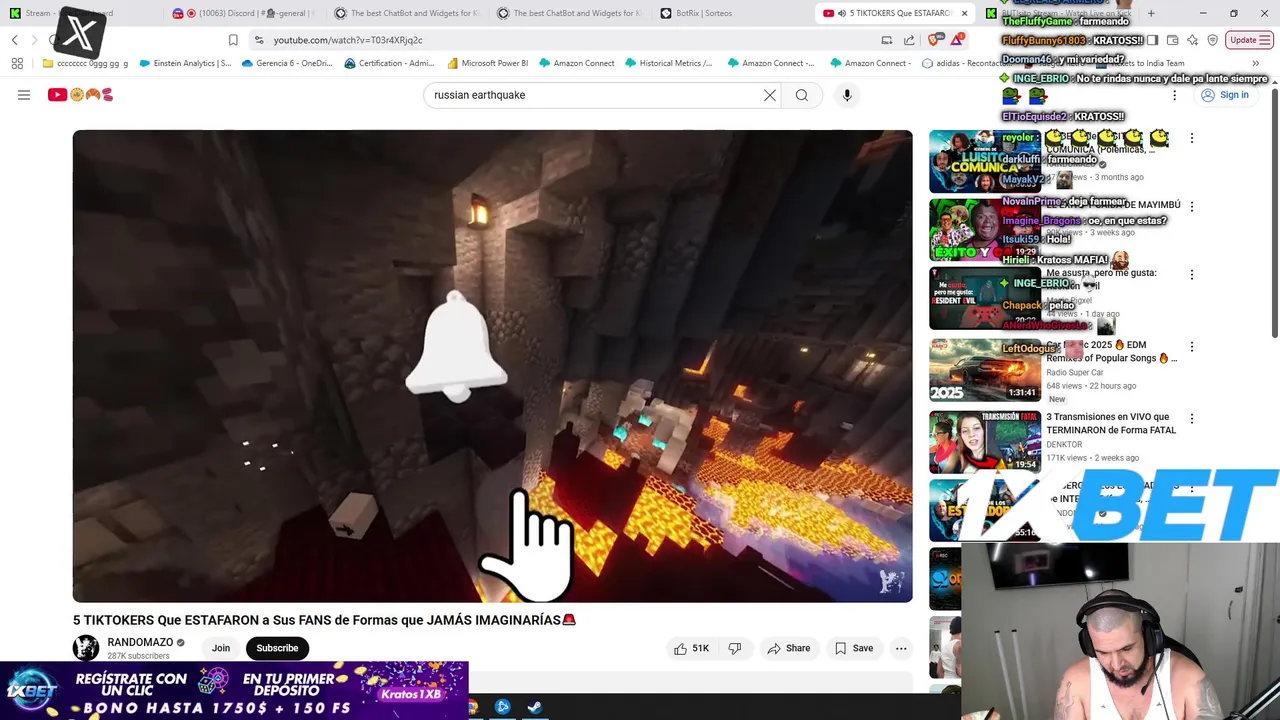Image resolution: width=1280 pixels, height=720 pixels.
Task: Open the screen cast icon in address bar
Action: [887, 40]
